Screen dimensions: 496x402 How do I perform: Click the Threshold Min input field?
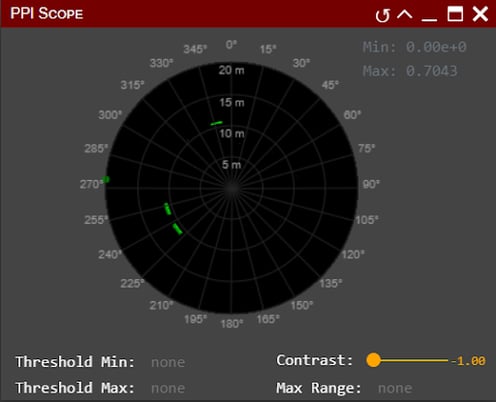(168, 362)
